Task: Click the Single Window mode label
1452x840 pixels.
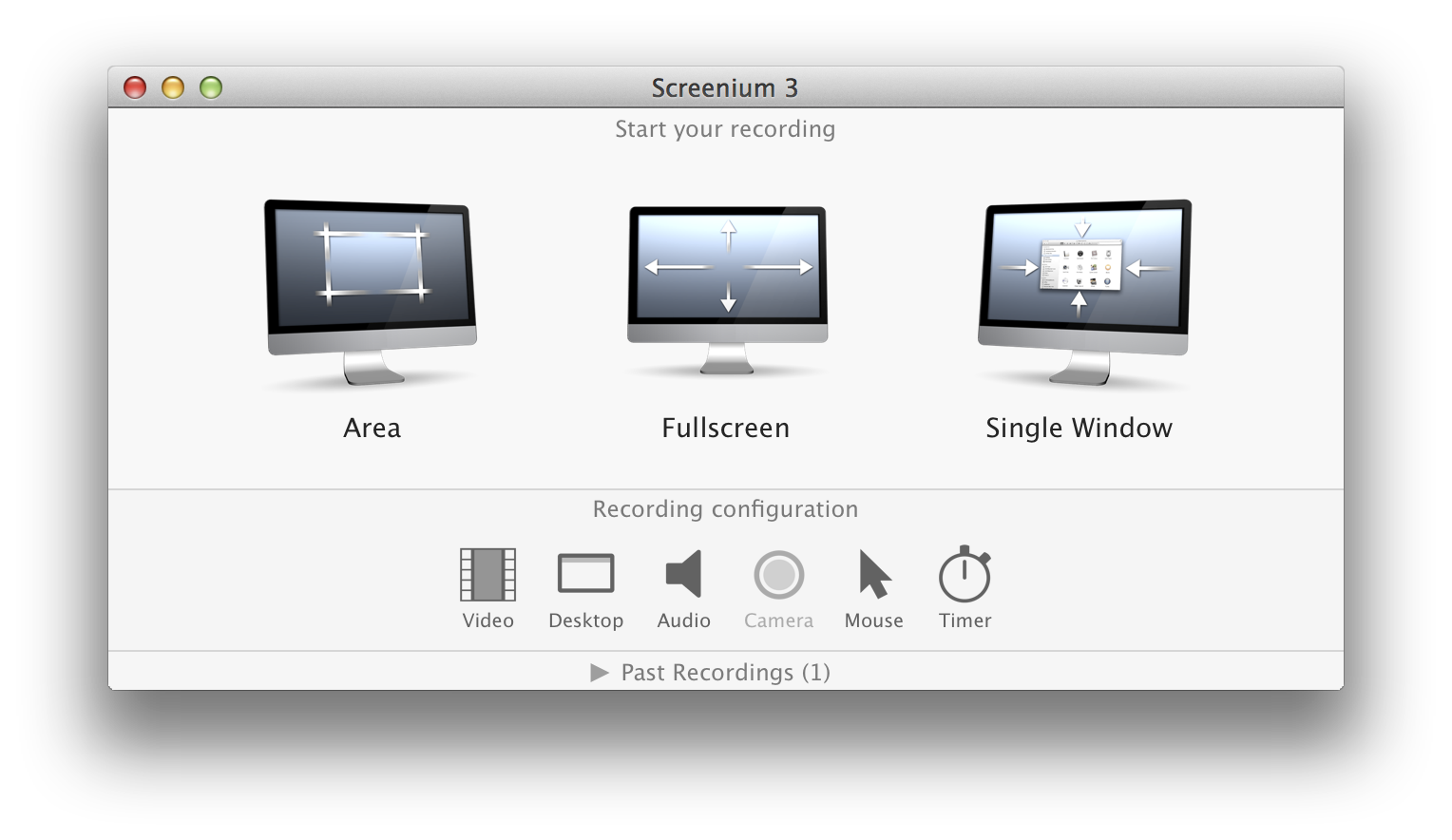Action: (x=1079, y=428)
